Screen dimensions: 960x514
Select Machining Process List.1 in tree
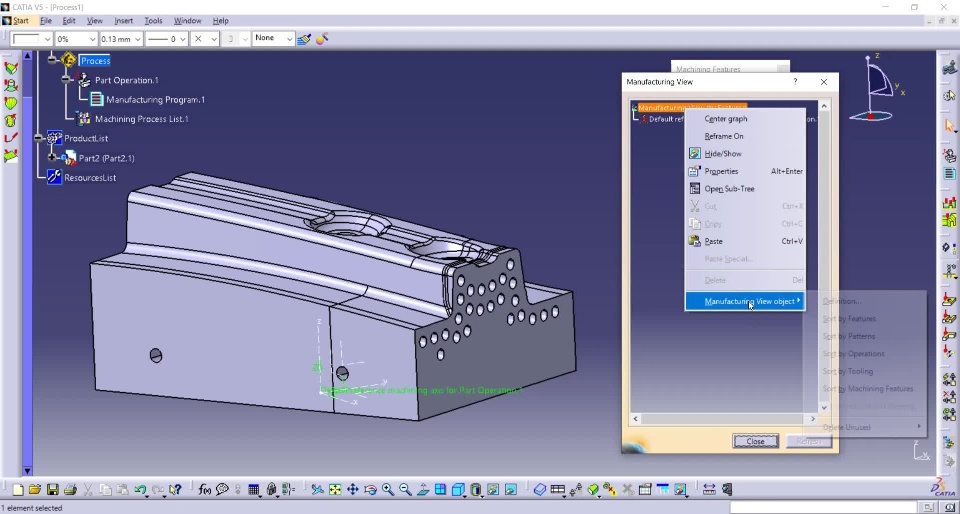coord(141,119)
